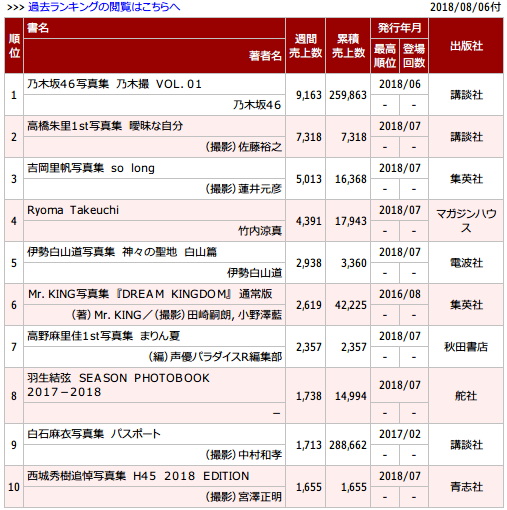
Task: Select title 高橋朱里1st写真集 曖昧な自分
Action: click(x=105, y=126)
